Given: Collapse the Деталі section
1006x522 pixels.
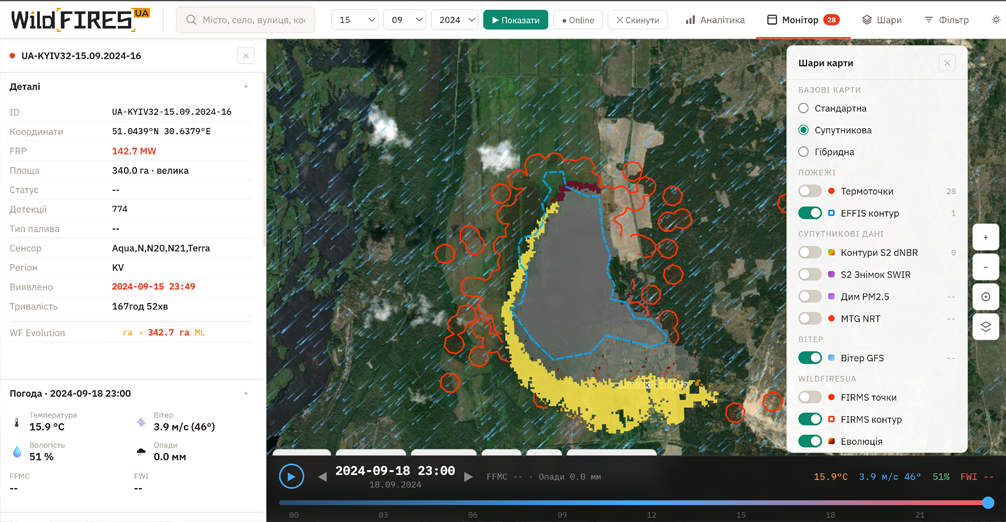Looking at the screenshot, I should (246, 87).
